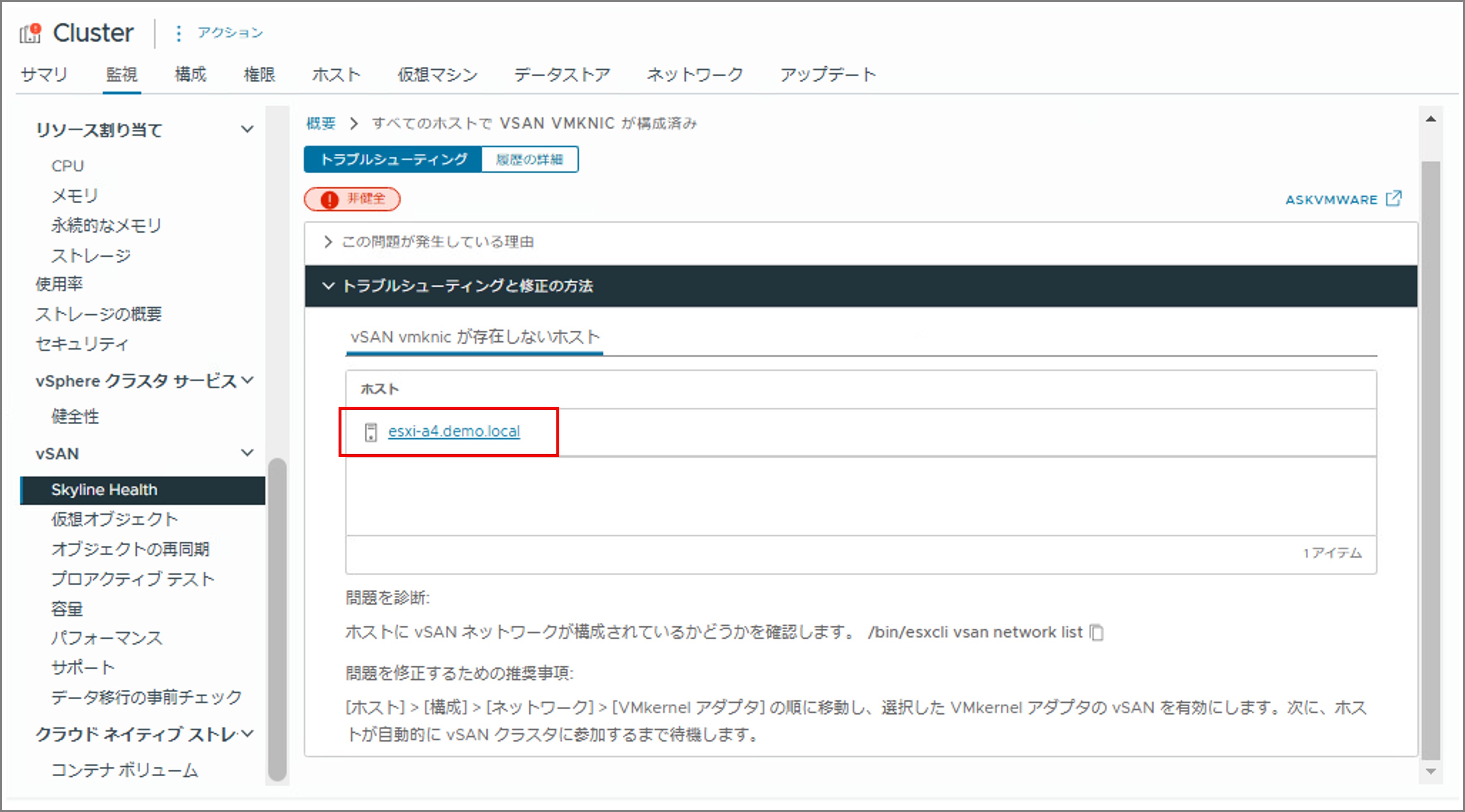The width and height of the screenshot is (1465, 812).
Task: Click the ASKVMWARE link
Action: coord(1331,199)
